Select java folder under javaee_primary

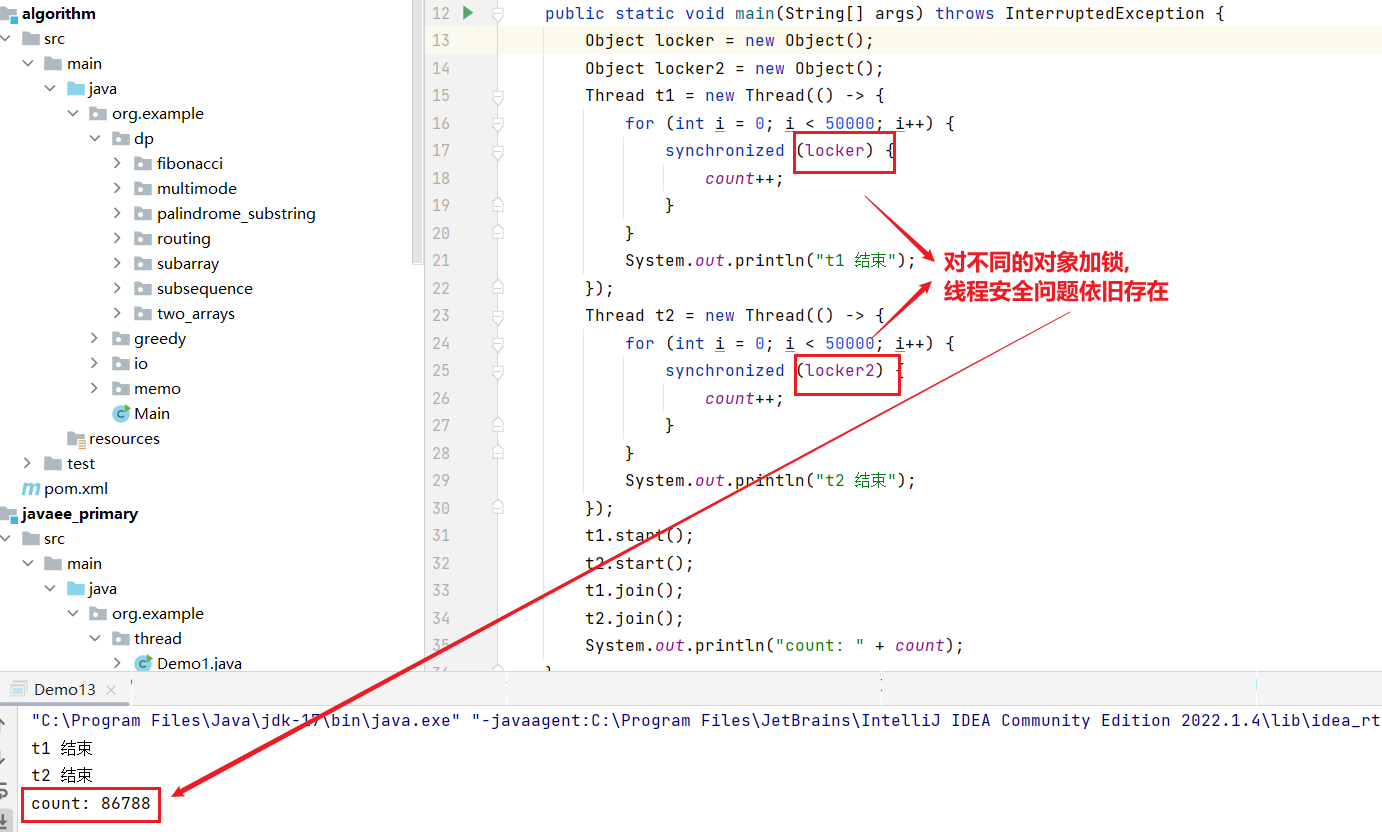[102, 588]
